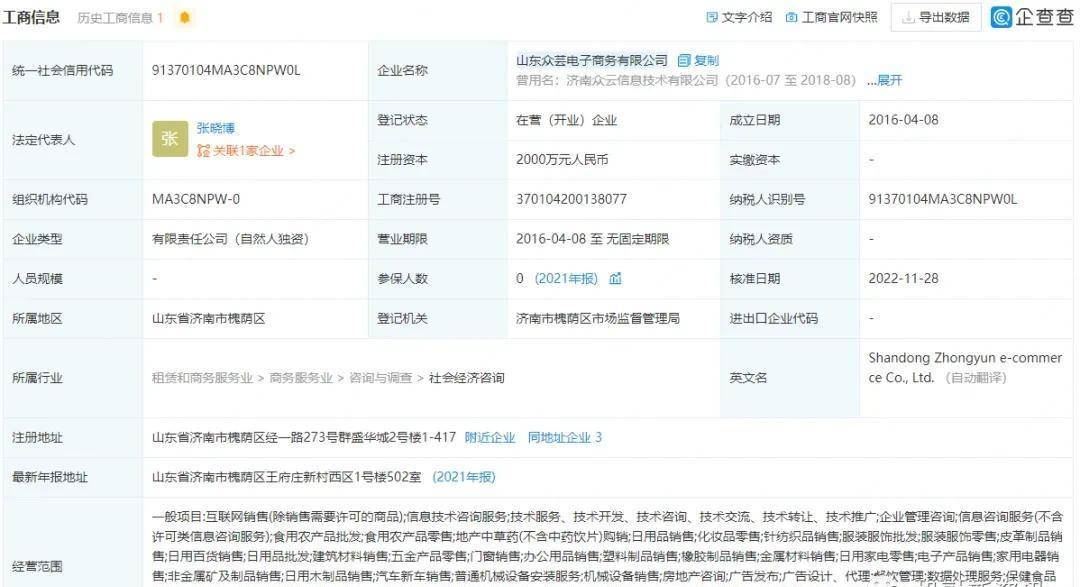Screen dimensions: 1080x587
Task: Click the business scope text starting 一般项目:互联网销售
Action: tap(608, 546)
